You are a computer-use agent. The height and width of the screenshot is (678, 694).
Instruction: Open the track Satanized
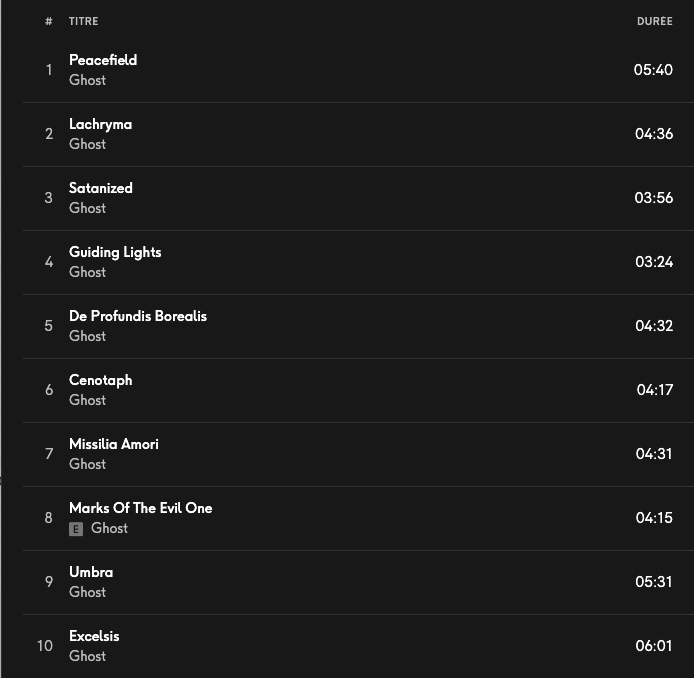(101, 188)
